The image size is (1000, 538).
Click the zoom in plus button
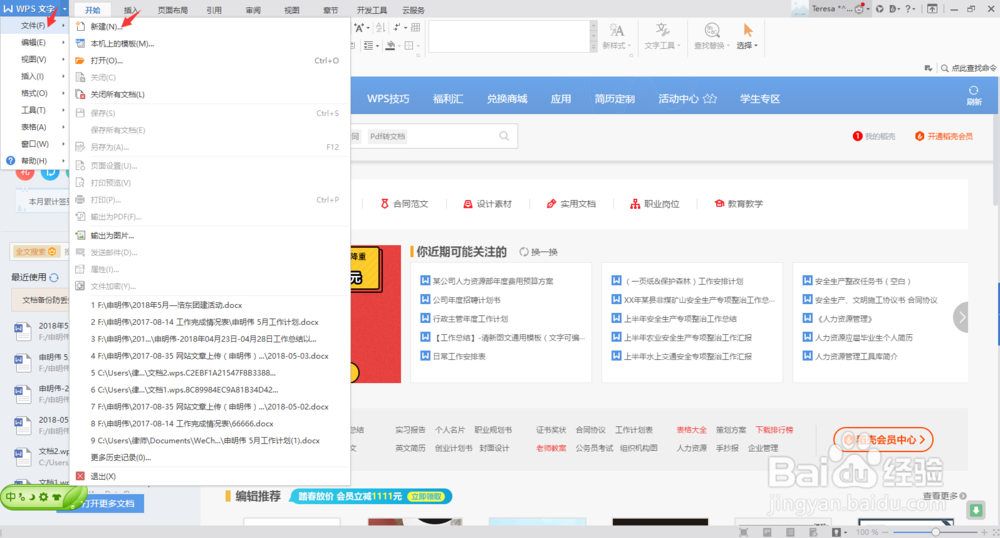click(x=984, y=532)
